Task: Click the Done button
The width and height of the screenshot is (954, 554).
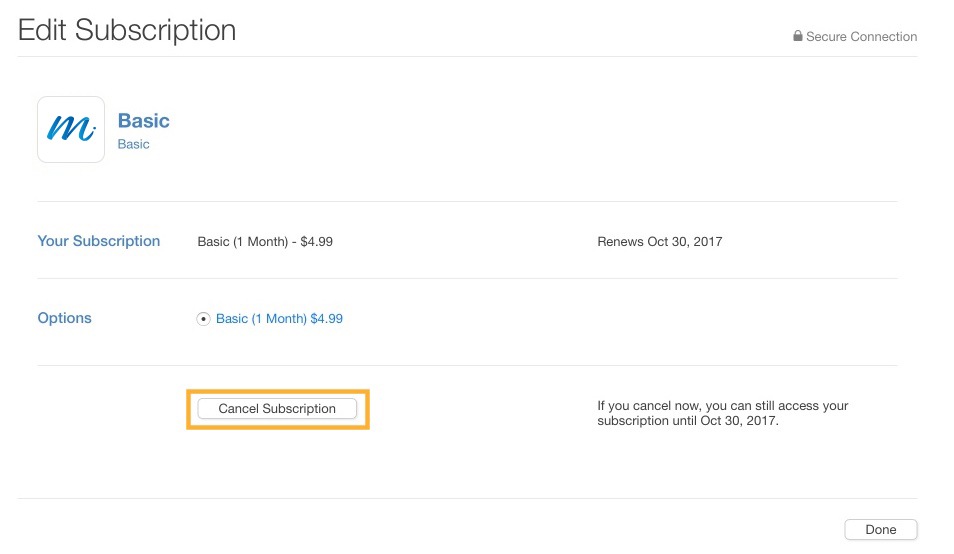Action: coord(880,529)
